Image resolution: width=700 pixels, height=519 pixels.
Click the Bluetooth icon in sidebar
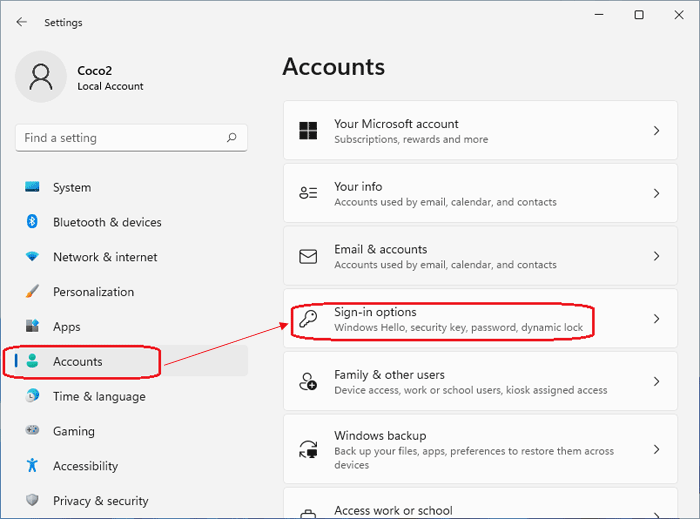(32, 221)
